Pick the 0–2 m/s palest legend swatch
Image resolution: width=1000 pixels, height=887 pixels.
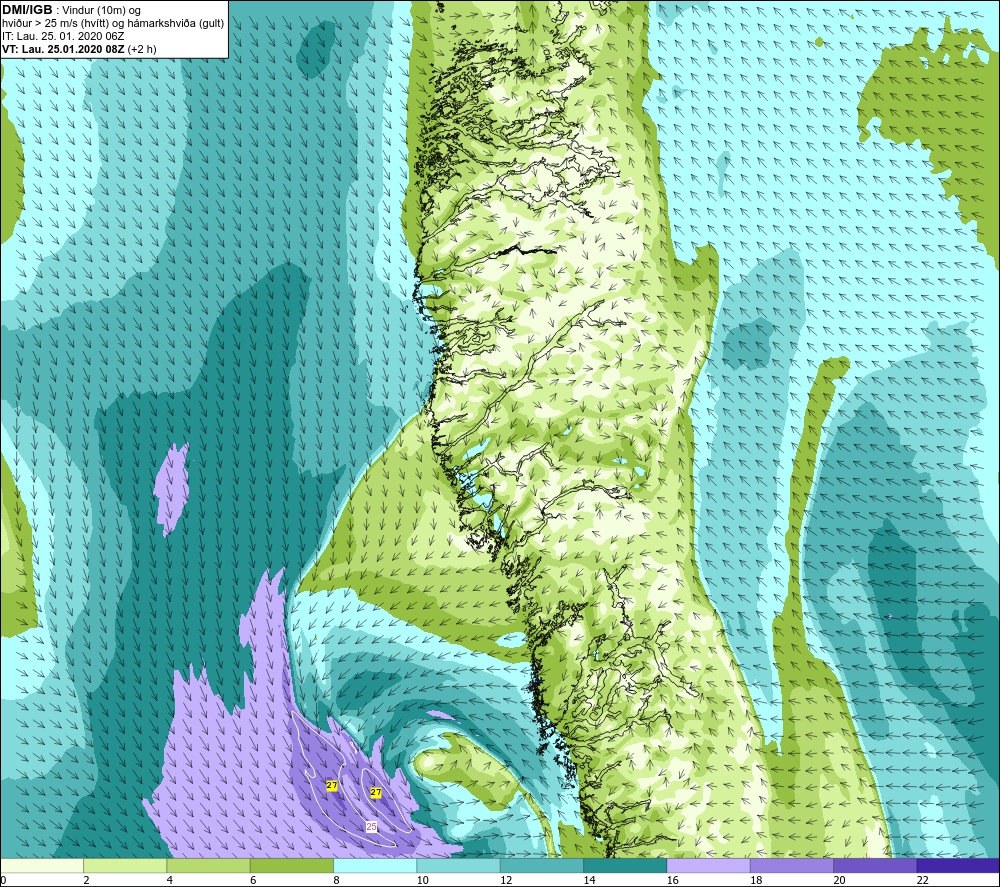point(42,865)
